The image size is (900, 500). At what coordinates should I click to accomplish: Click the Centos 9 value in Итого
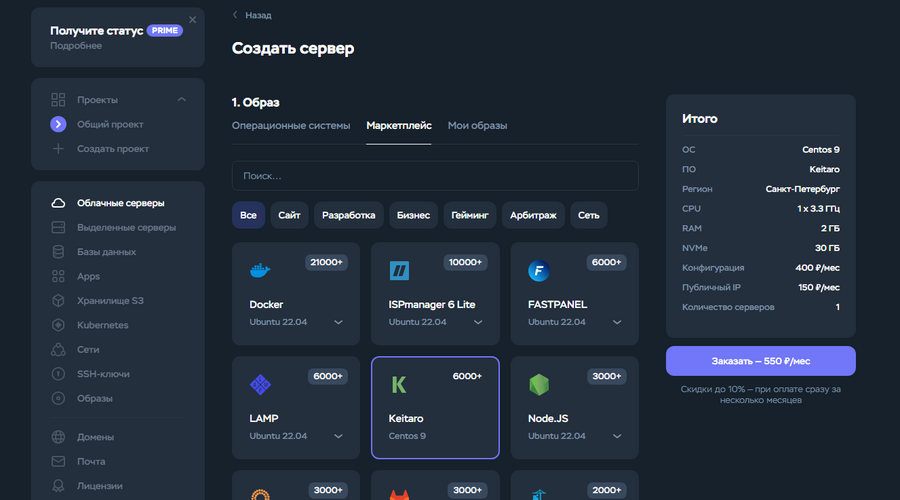(x=821, y=150)
